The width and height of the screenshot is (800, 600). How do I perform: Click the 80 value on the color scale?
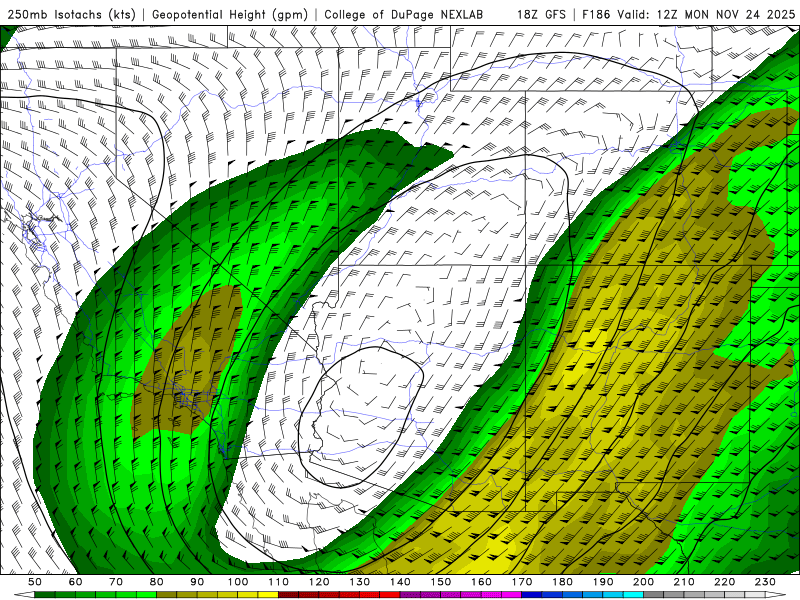157,582
